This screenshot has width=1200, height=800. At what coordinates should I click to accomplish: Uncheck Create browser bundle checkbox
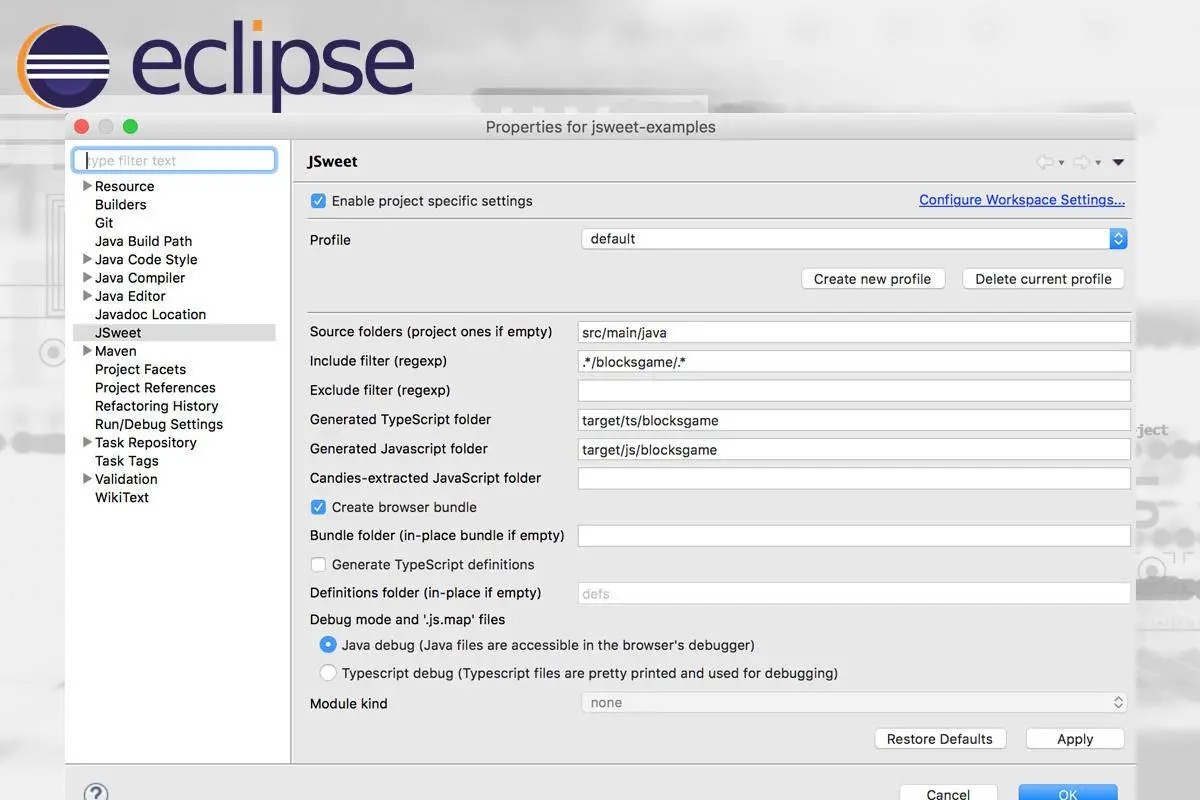(x=318, y=507)
